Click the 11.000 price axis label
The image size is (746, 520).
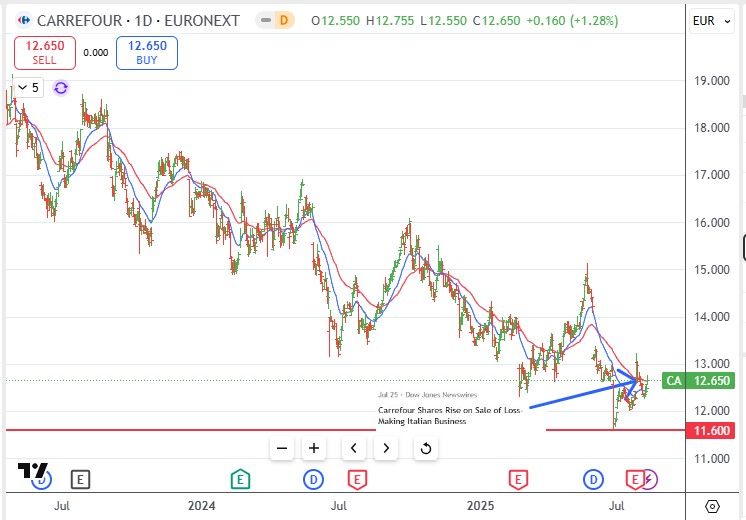[712, 459]
